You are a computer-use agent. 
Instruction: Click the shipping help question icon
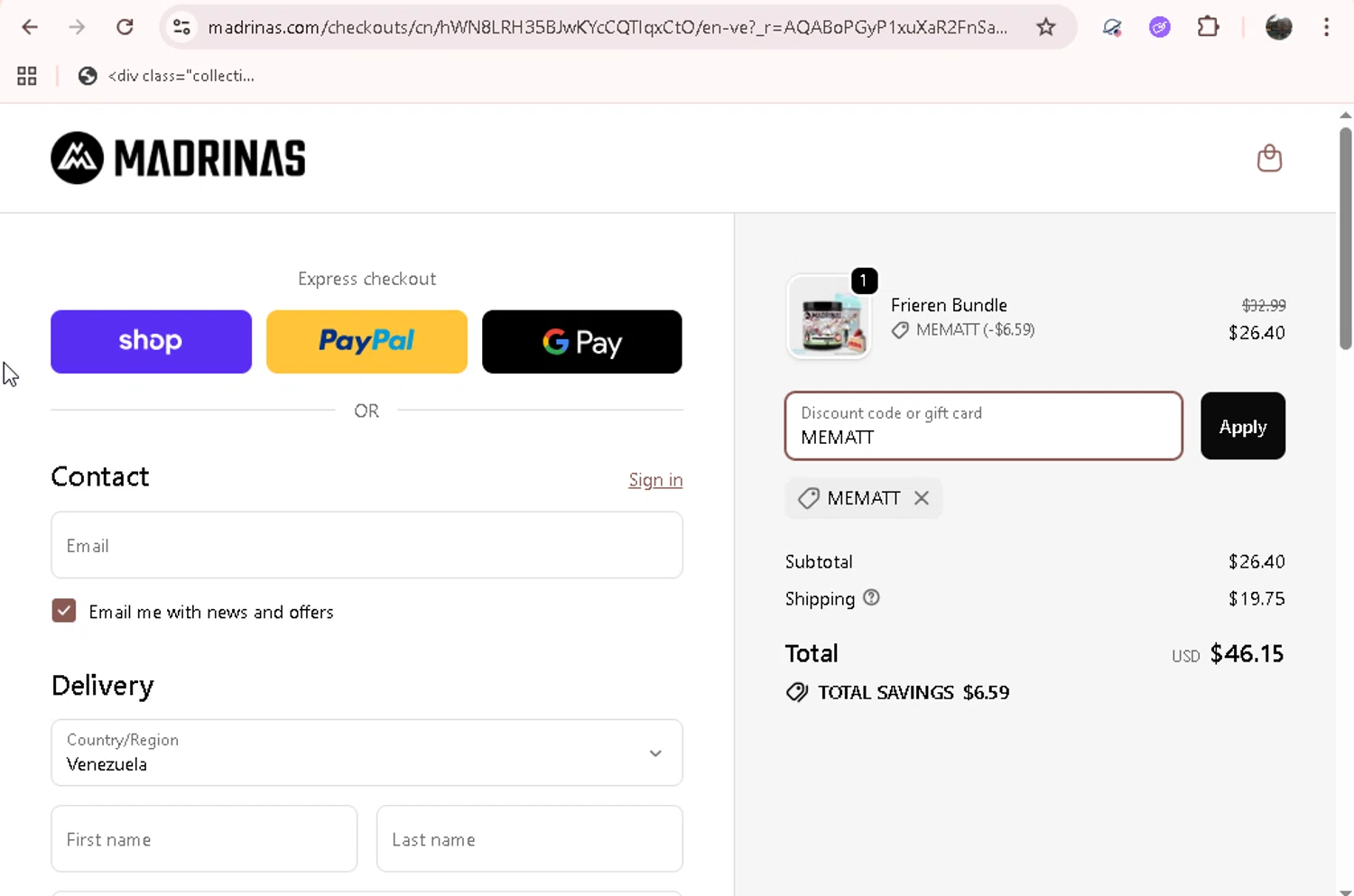click(871, 597)
